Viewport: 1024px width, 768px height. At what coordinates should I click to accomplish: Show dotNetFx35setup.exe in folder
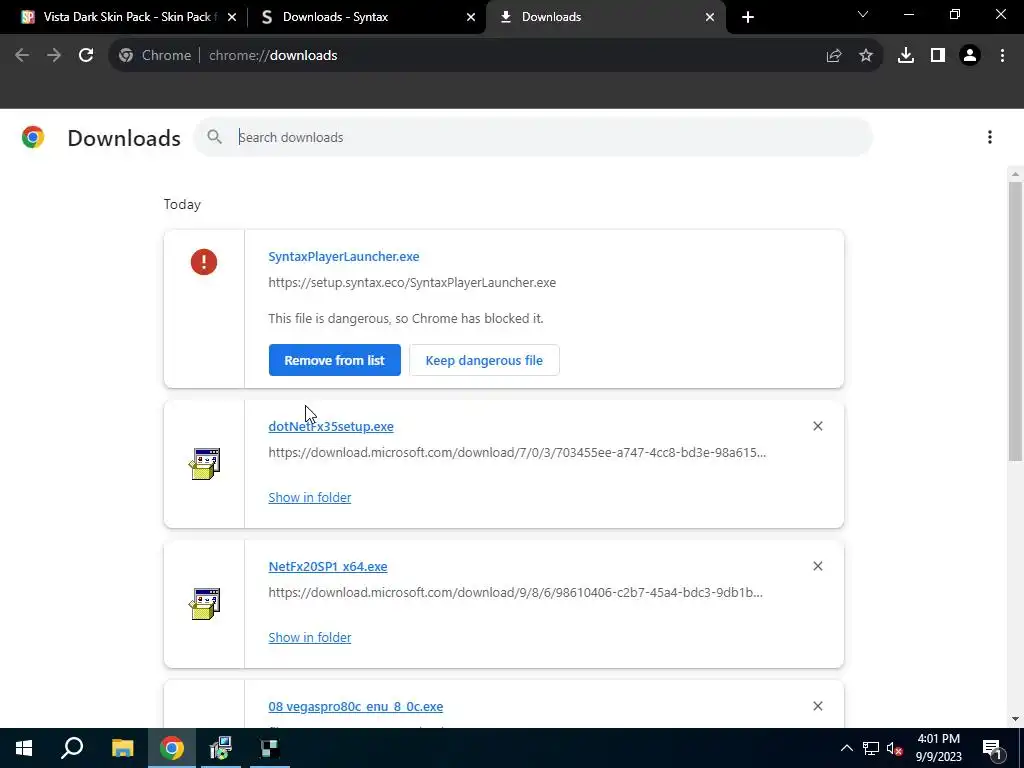(x=310, y=498)
